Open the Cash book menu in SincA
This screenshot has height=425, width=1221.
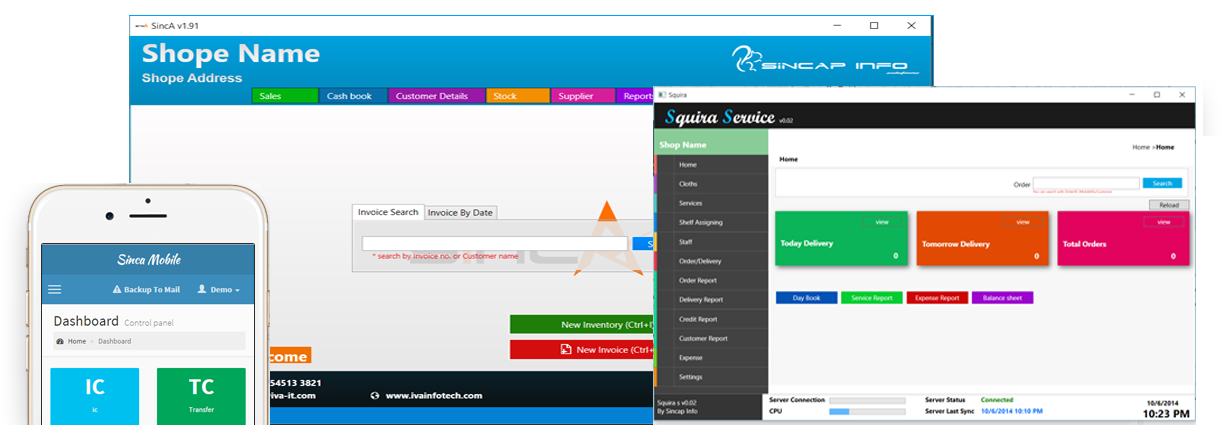tap(351, 96)
